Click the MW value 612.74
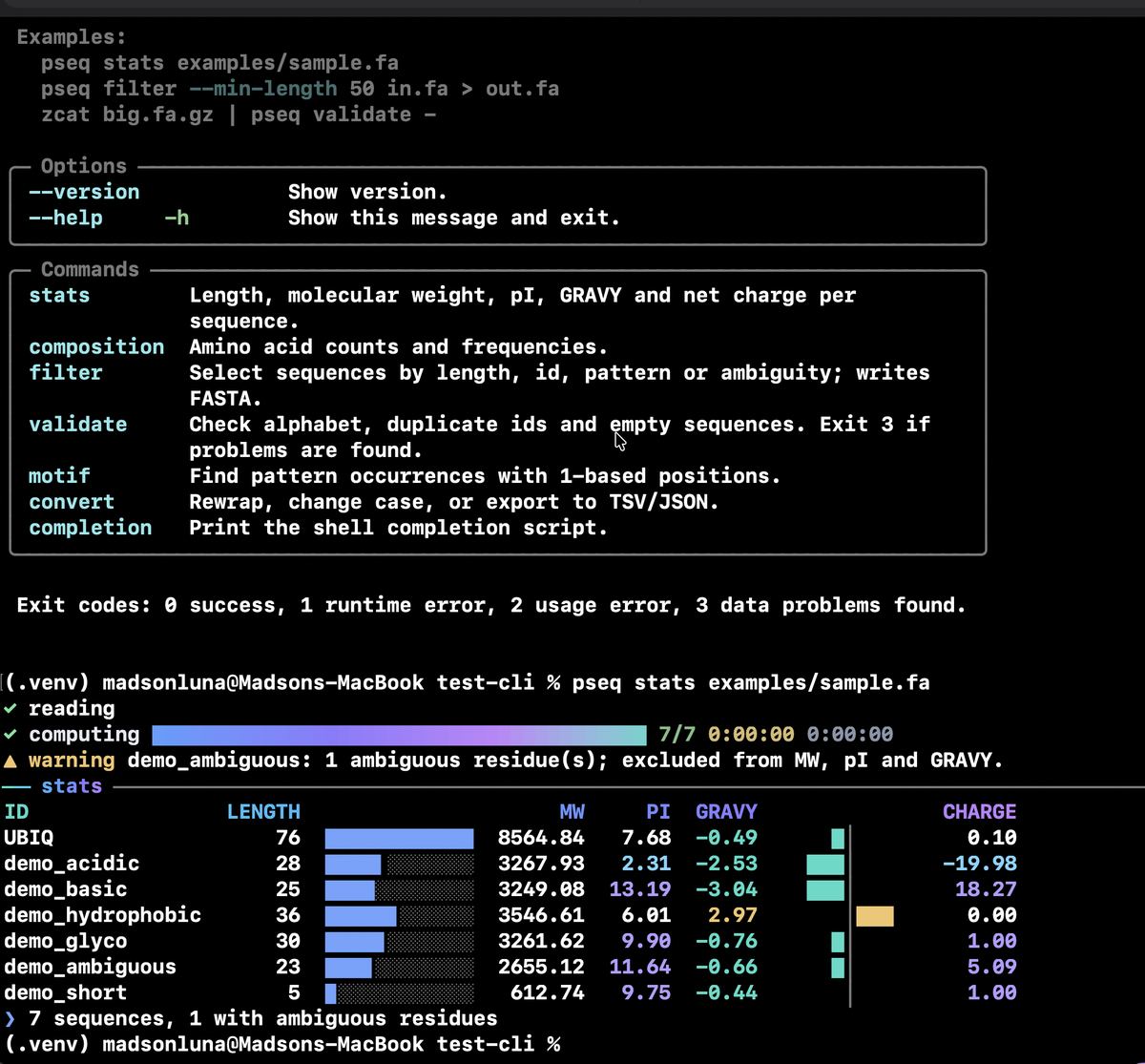1145x1064 pixels. click(548, 992)
